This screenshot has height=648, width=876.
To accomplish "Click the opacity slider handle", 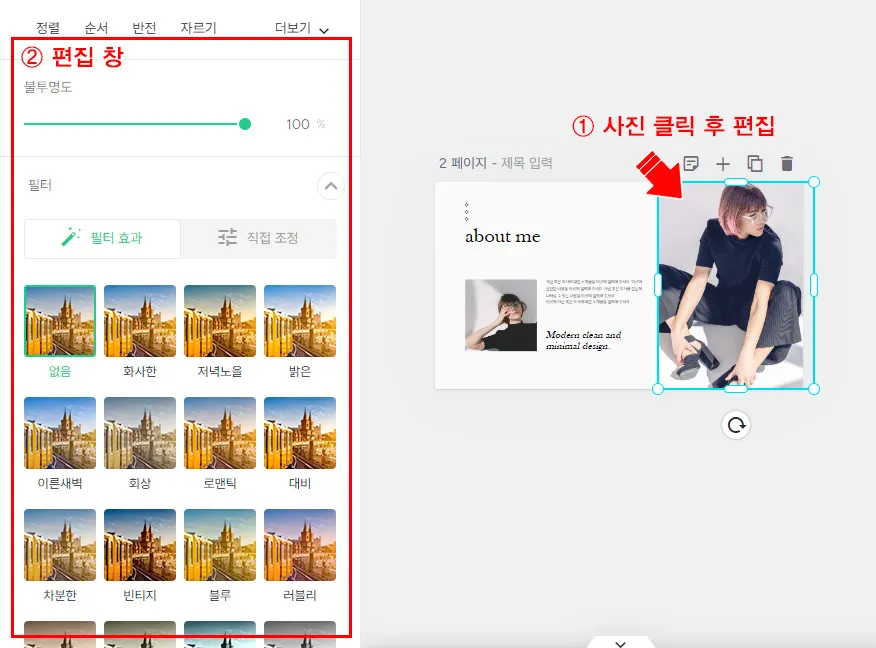I will pos(245,124).
